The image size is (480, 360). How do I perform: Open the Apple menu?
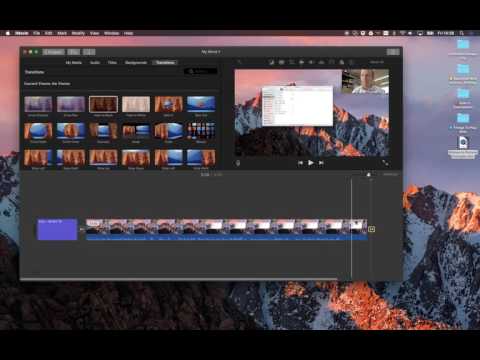point(8,33)
